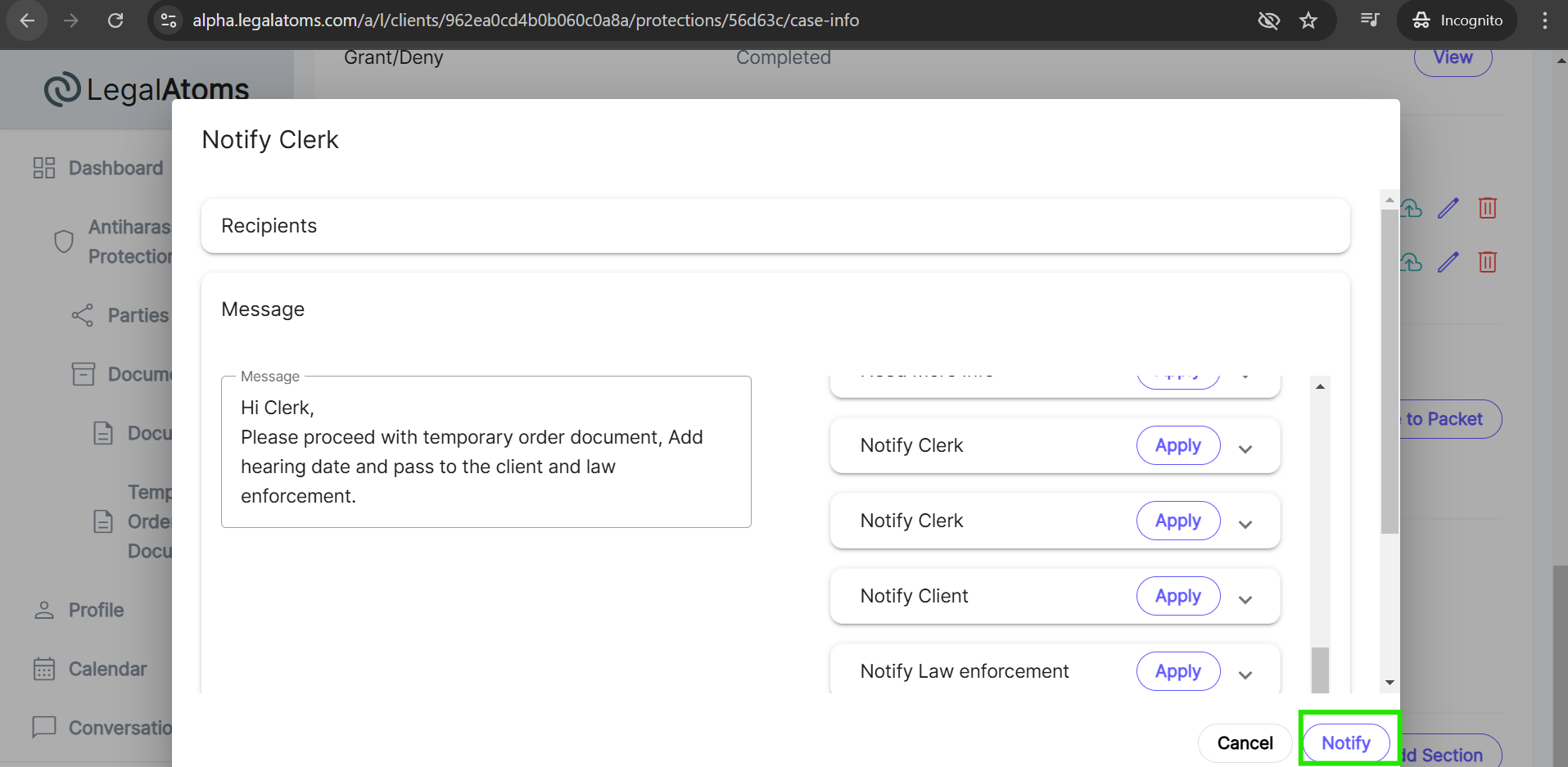Click the browser back arrow
This screenshot has width=1568, height=767.
point(27,20)
